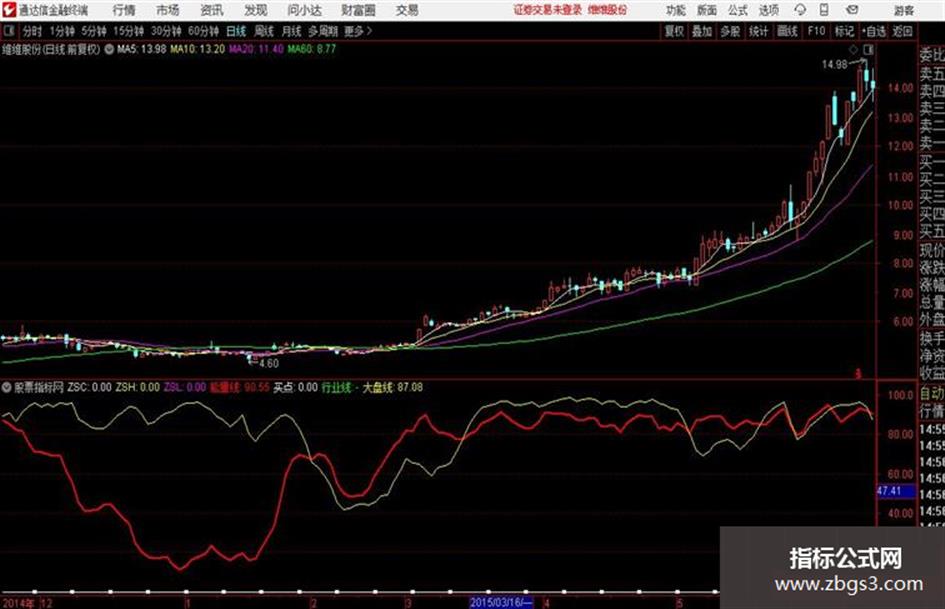Click the 自选 watchlist toolbar button

coord(874,31)
